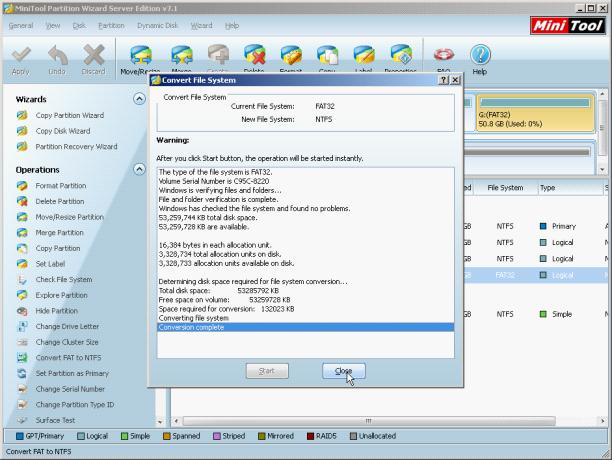
Task: Collapse the Wizards panel section
Action: [139, 99]
